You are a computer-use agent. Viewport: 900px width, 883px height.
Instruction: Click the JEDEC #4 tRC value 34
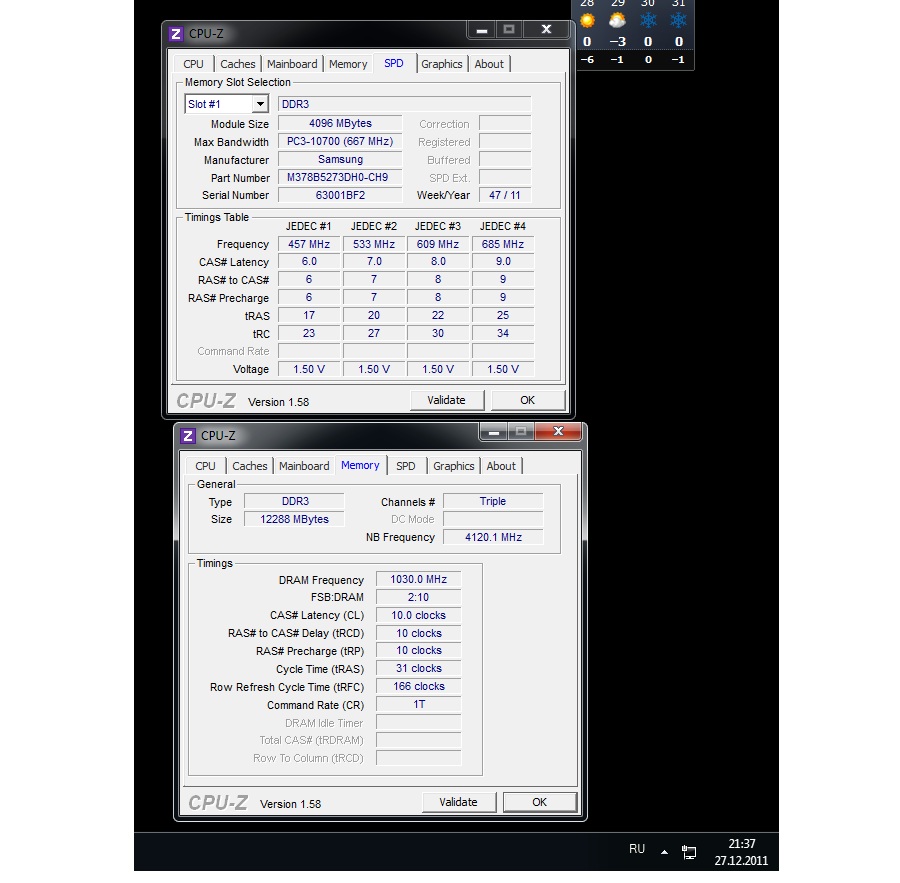[x=503, y=333]
